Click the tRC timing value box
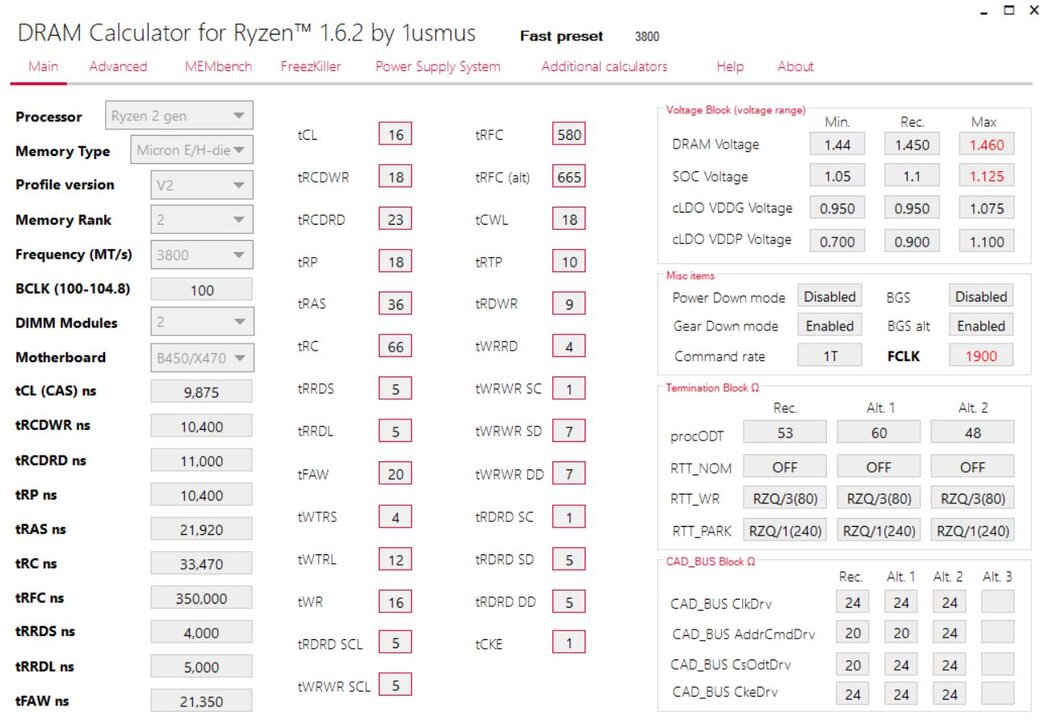Screen dimensions: 1053x720 pos(396,347)
